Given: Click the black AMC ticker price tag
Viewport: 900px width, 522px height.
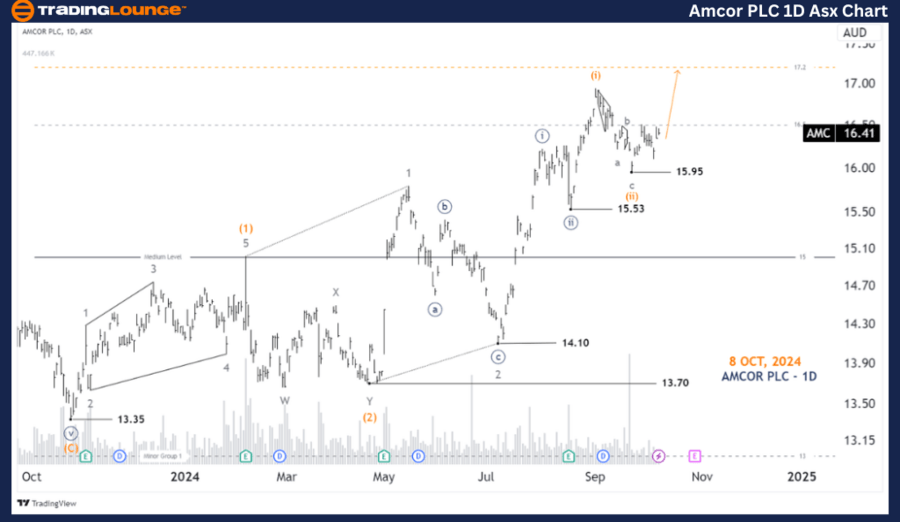Looking at the screenshot, I should (819, 133).
